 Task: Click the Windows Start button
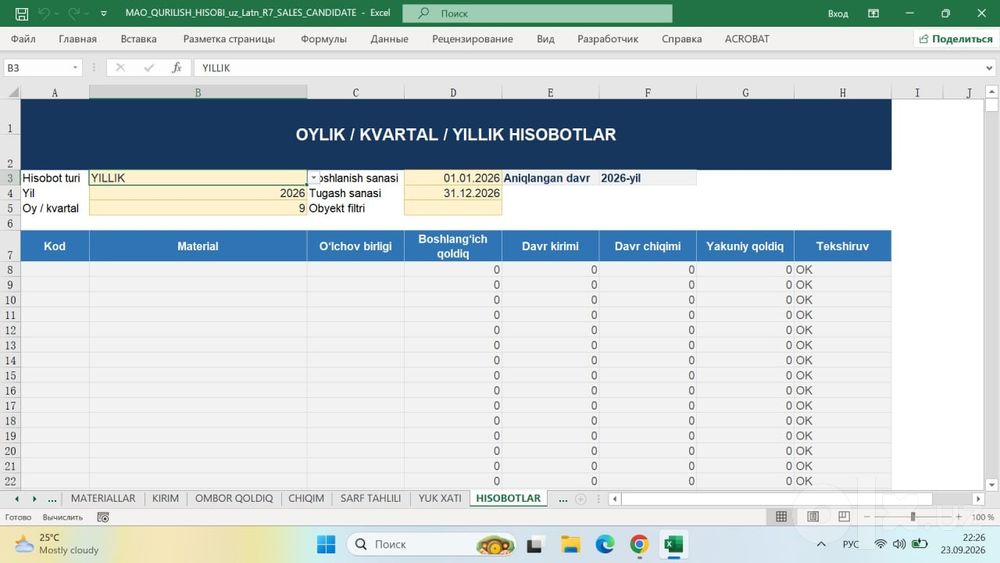(x=326, y=545)
